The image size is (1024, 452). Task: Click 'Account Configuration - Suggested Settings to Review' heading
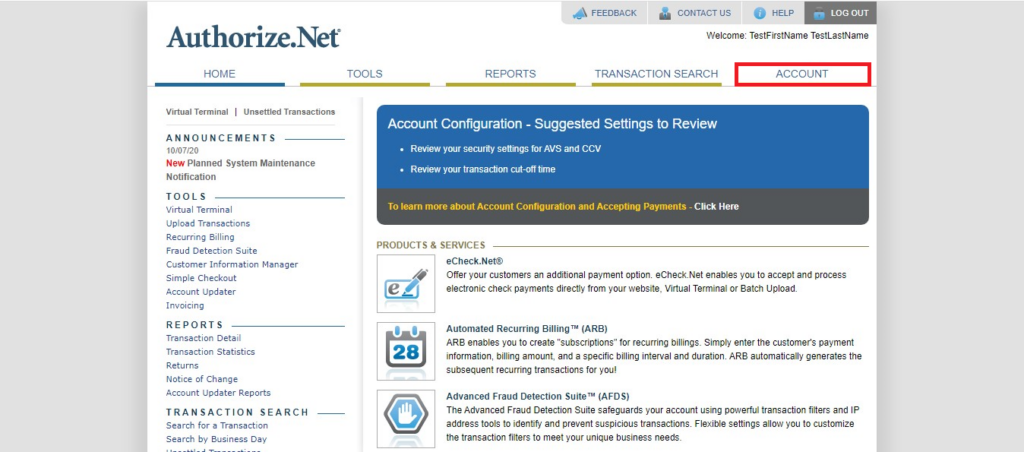pyautogui.click(x=552, y=123)
